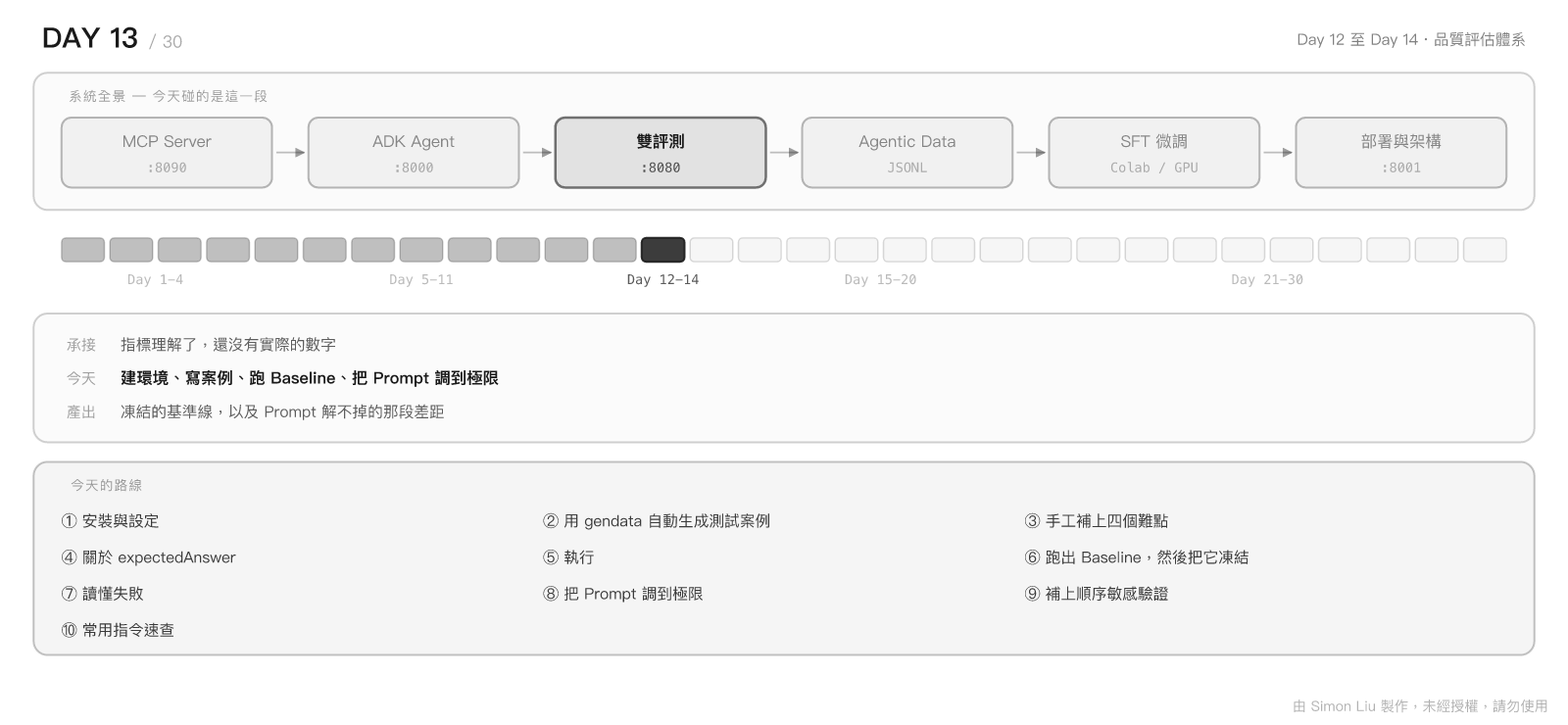Click the Day 5–11 timeline label
The height and width of the screenshot is (725, 1568).
[420, 279]
